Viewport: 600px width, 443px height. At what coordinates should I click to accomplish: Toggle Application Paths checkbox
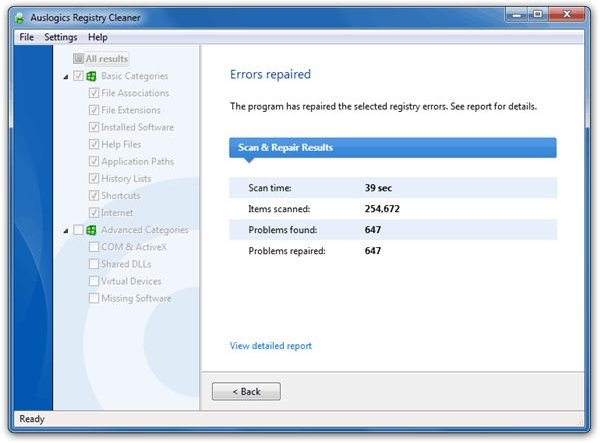tap(94, 161)
